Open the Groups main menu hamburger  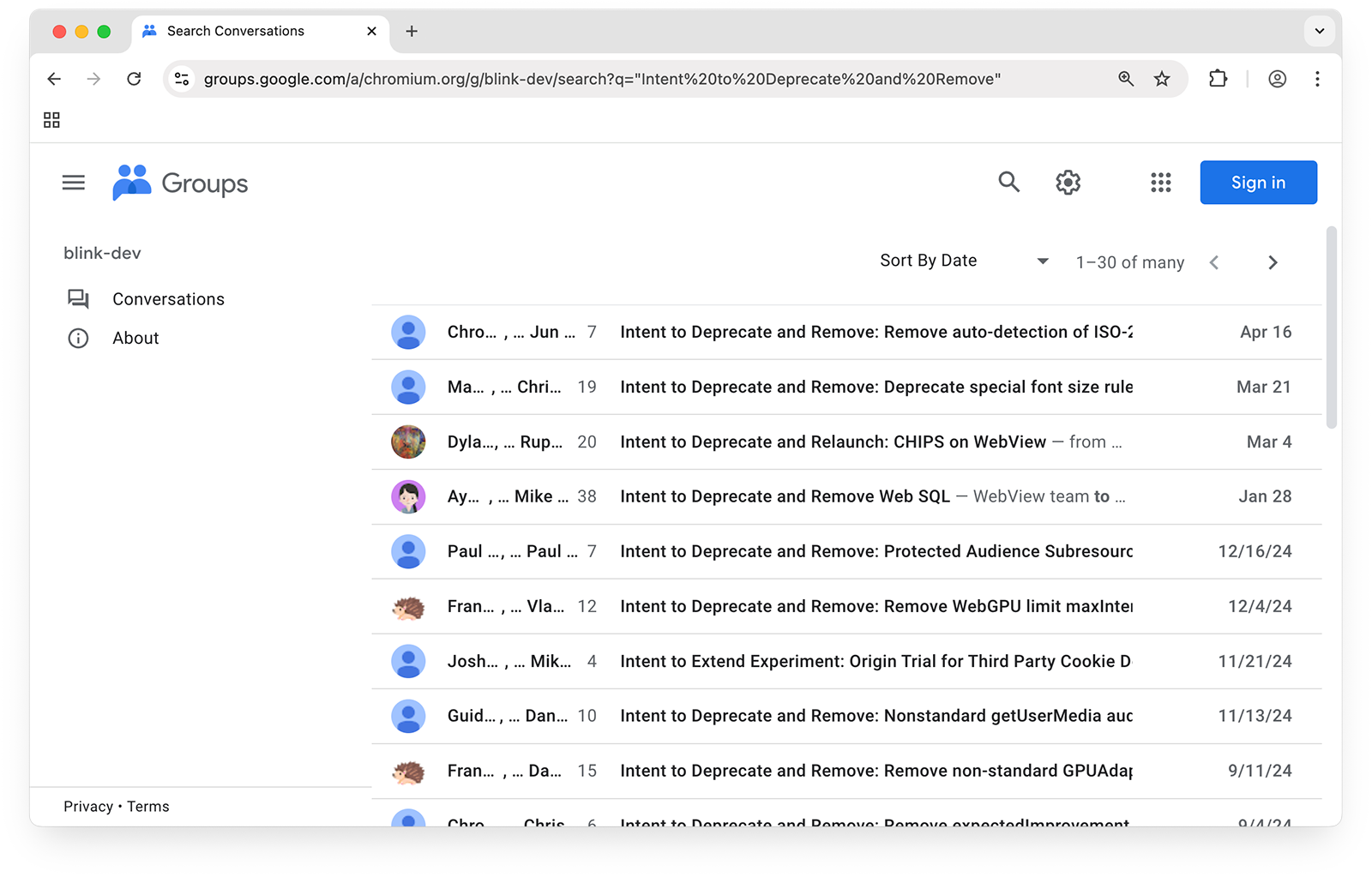(x=74, y=183)
